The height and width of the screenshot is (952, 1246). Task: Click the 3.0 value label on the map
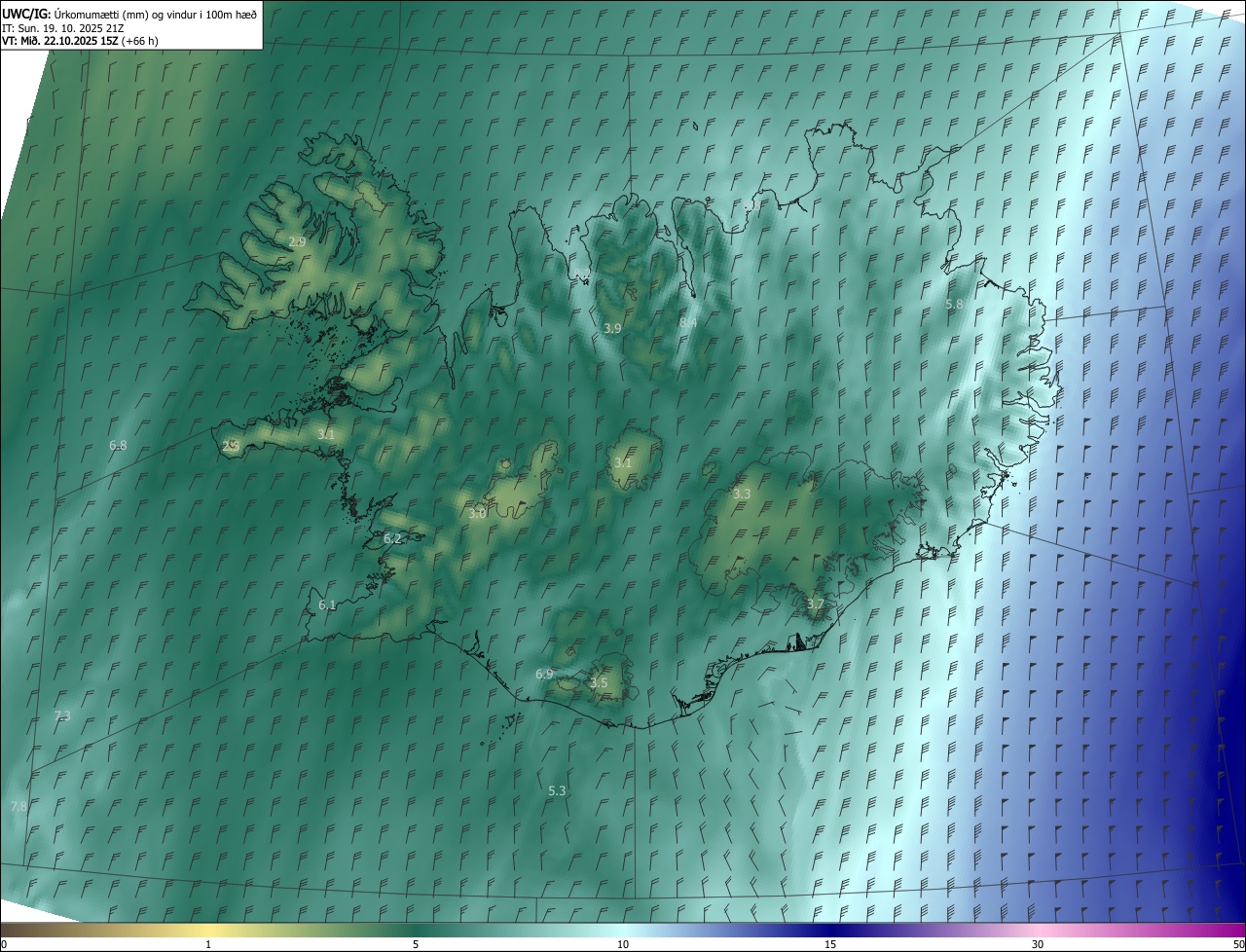coord(477,514)
